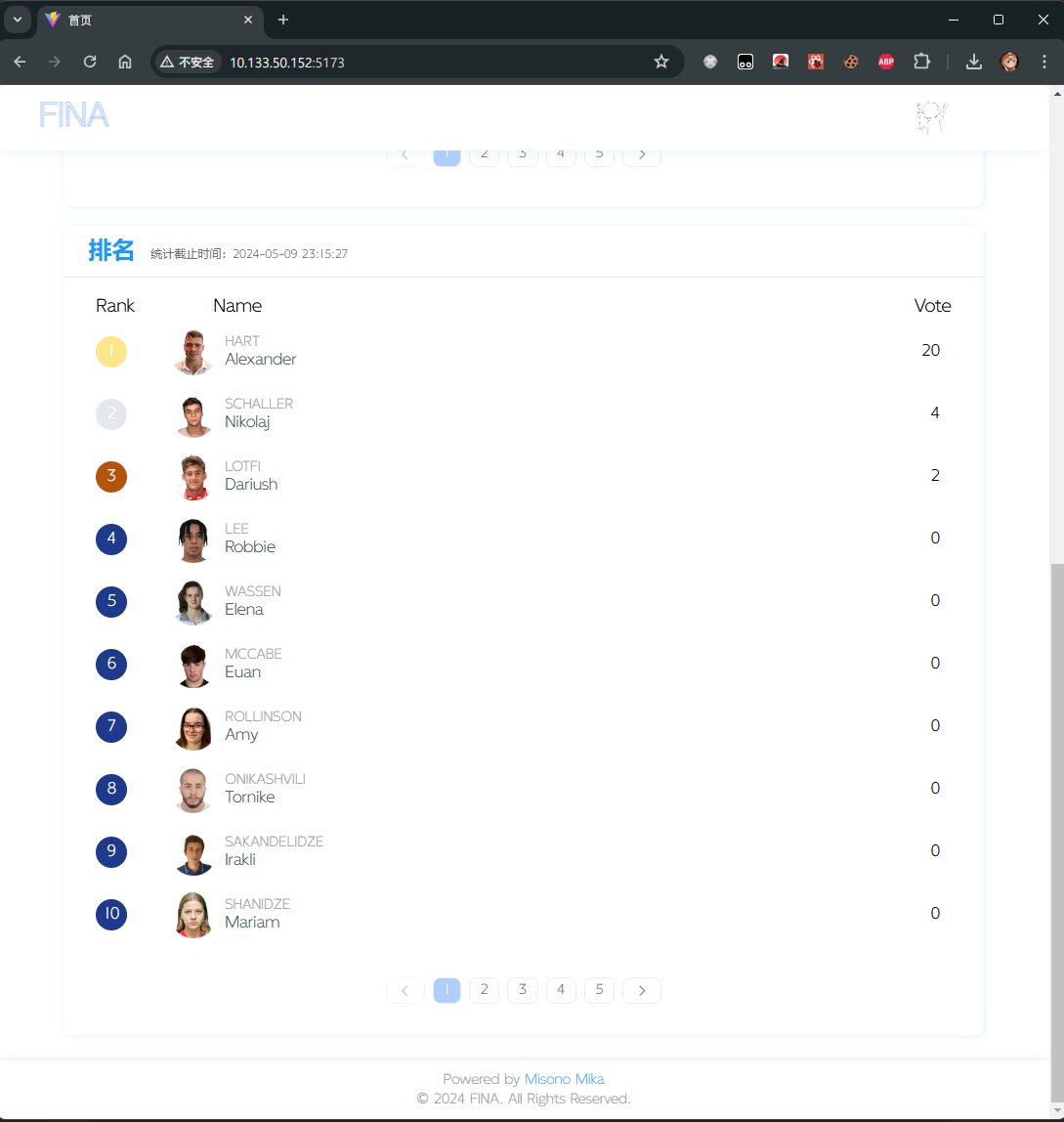The height and width of the screenshot is (1122, 1064).
Task: Click the scrollbar down arrow
Action: point(1057,1110)
